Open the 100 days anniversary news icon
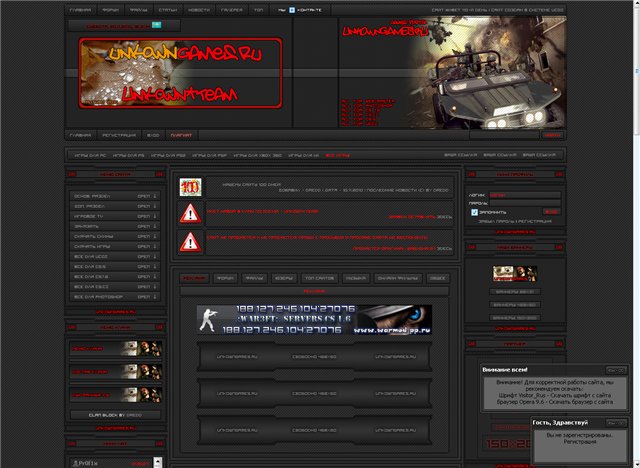This screenshot has height=468, width=640. (191, 187)
